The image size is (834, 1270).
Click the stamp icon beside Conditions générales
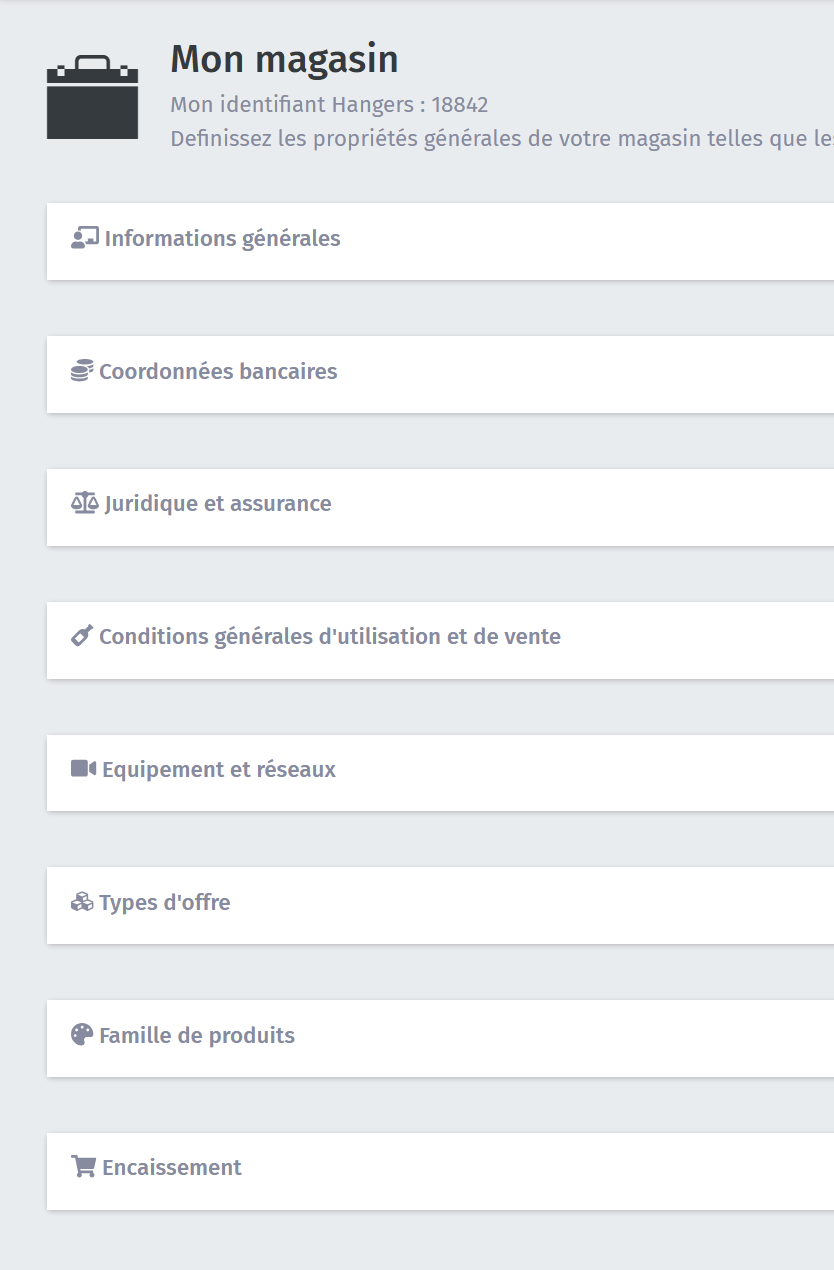(x=82, y=636)
